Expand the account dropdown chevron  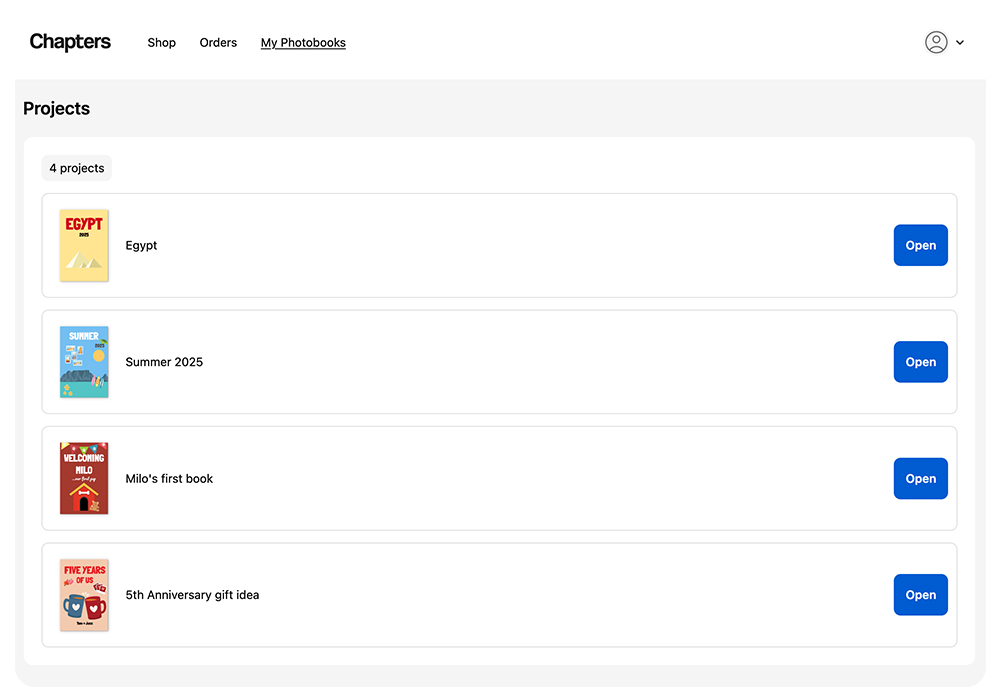coord(960,43)
